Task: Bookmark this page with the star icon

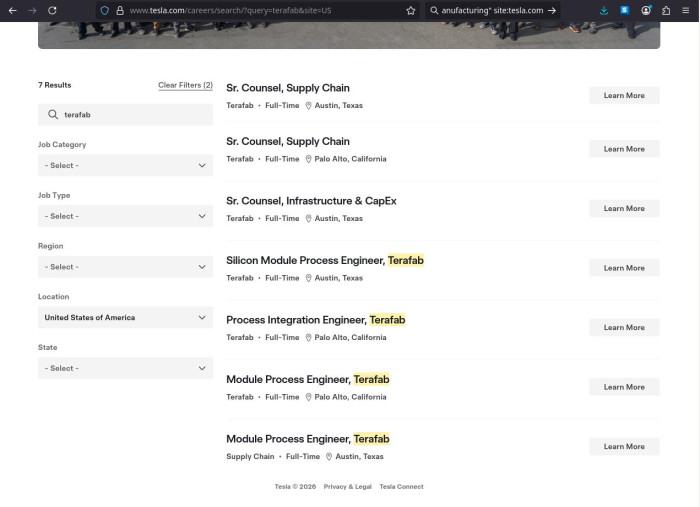Action: tap(411, 10)
